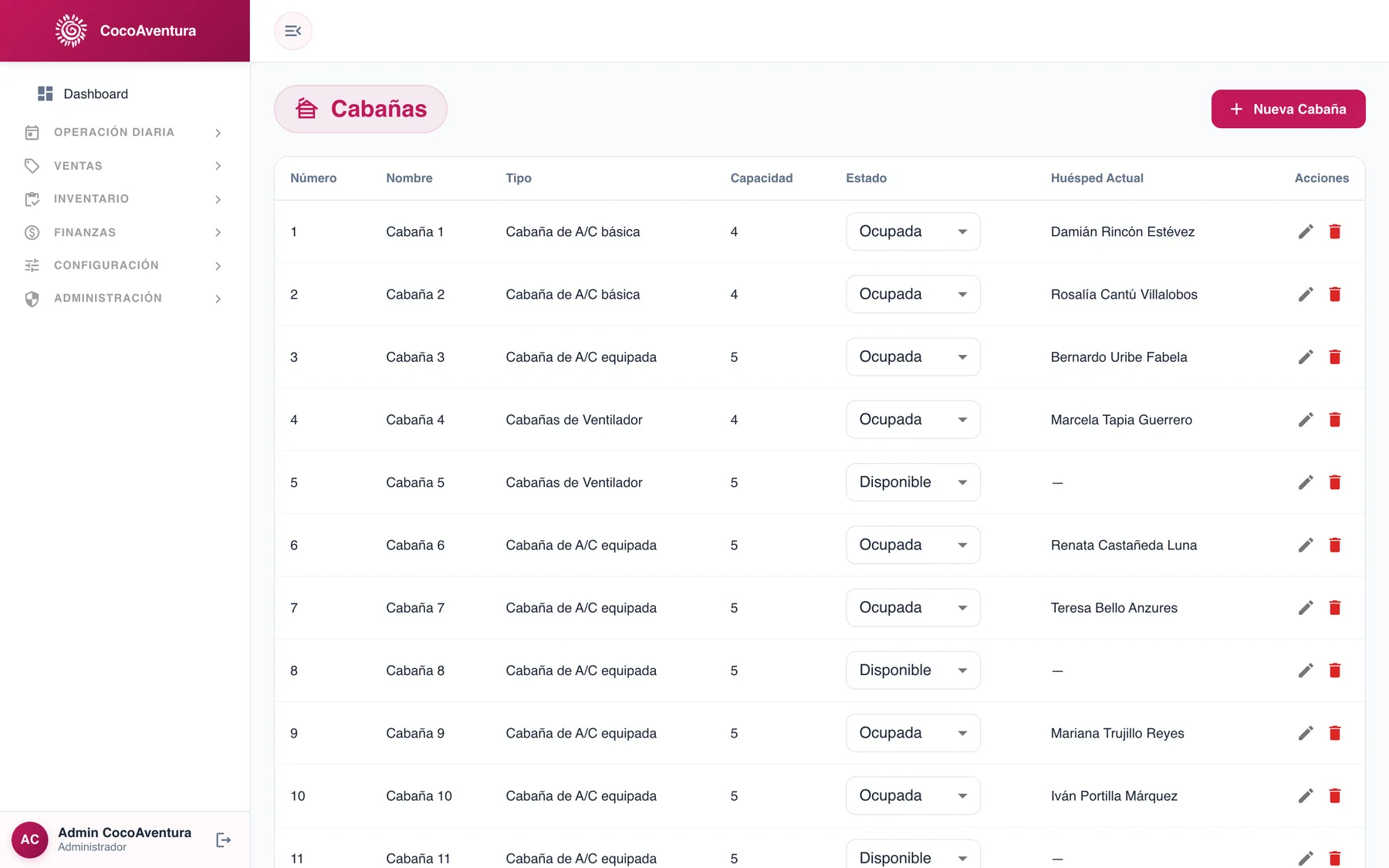The width and height of the screenshot is (1389, 868).
Task: Expand the ADMINISTRACIÓN menu section
Action: 125,299
